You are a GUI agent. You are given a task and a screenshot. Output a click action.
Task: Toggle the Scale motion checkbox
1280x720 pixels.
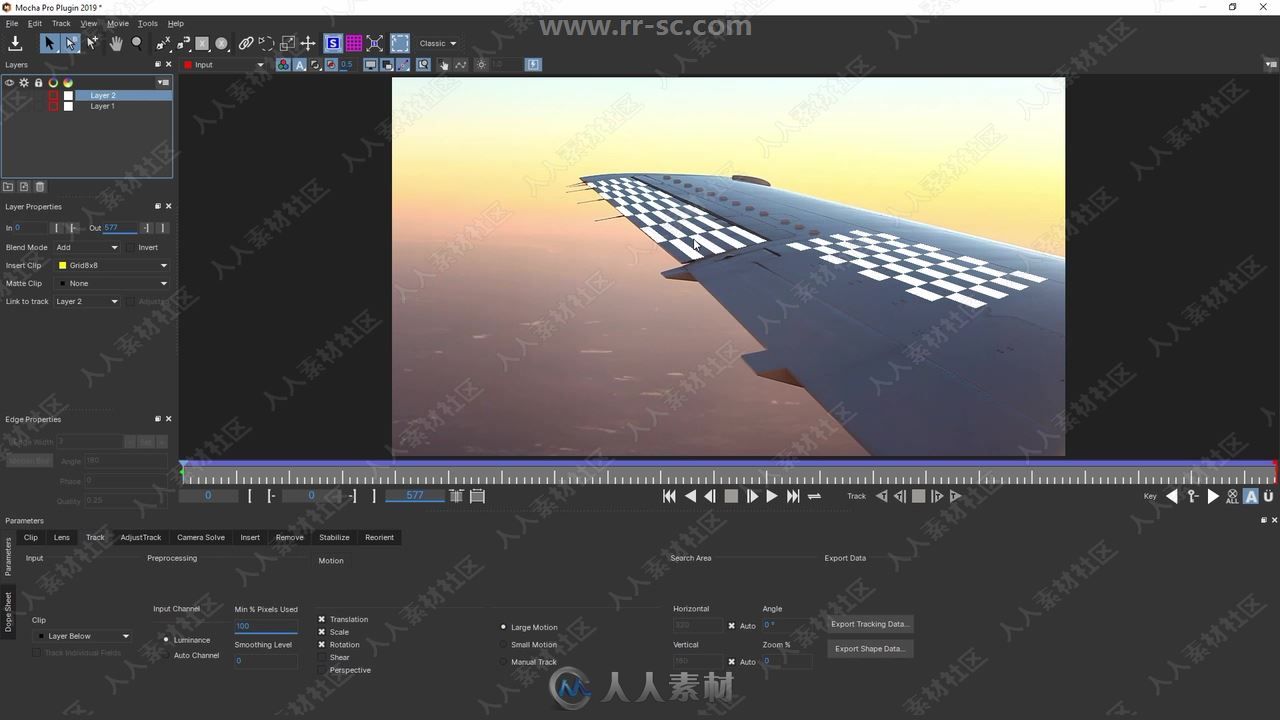pyautogui.click(x=322, y=632)
